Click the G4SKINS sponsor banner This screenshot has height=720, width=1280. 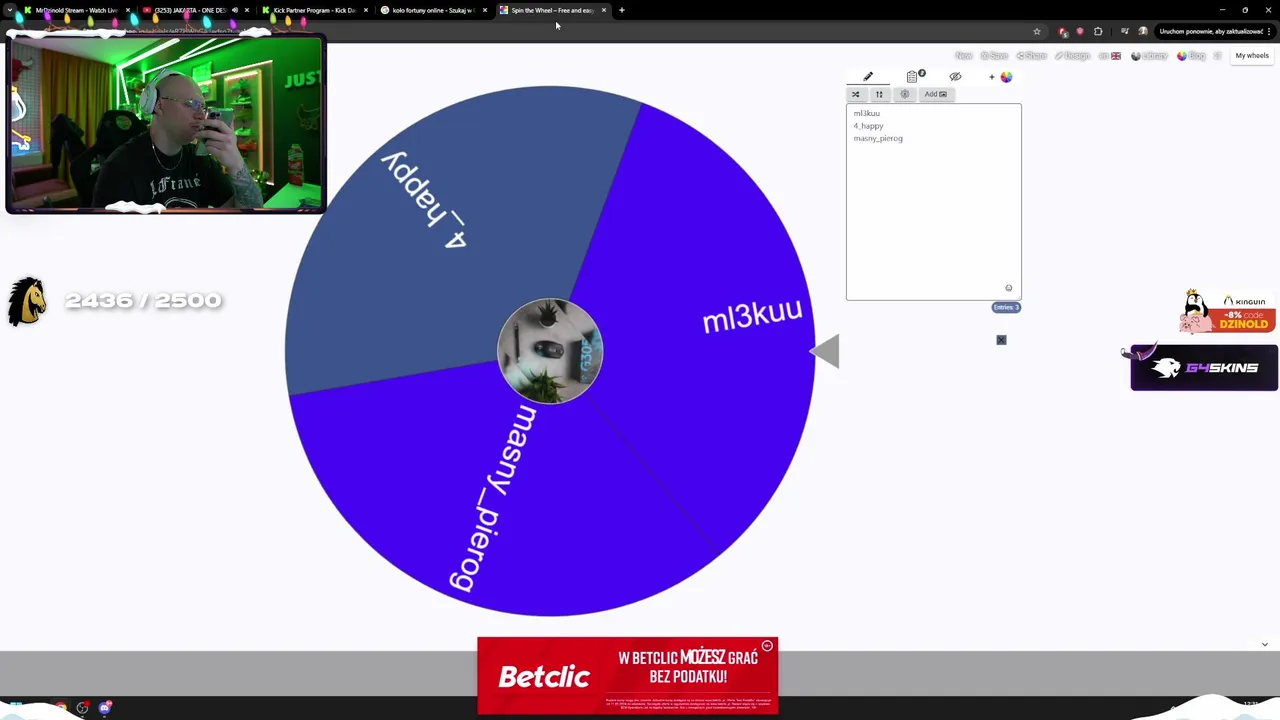pos(1204,368)
